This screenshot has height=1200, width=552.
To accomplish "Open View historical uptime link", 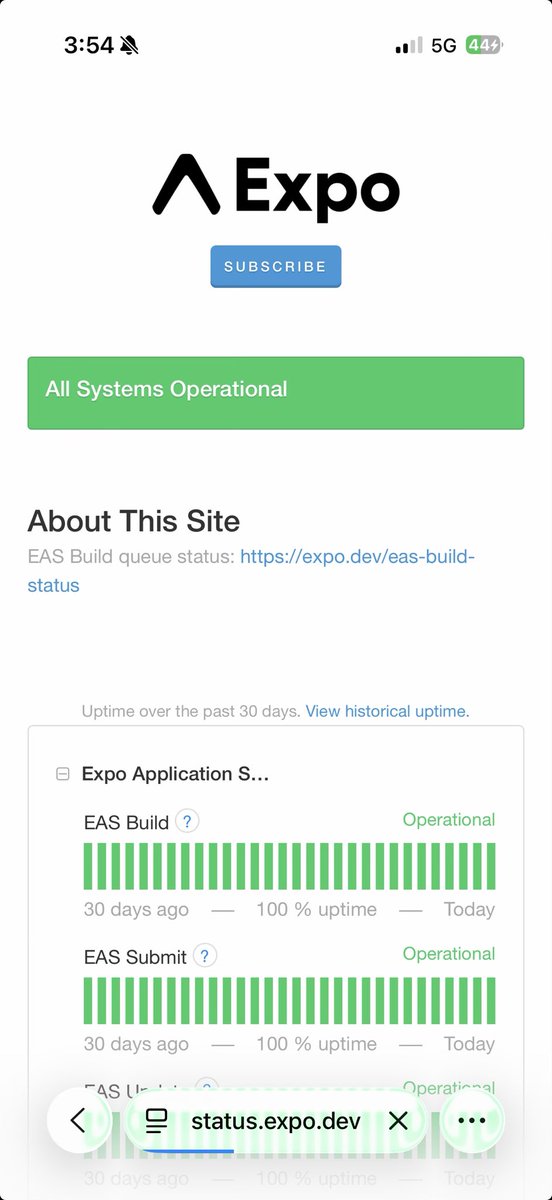I will point(387,711).
